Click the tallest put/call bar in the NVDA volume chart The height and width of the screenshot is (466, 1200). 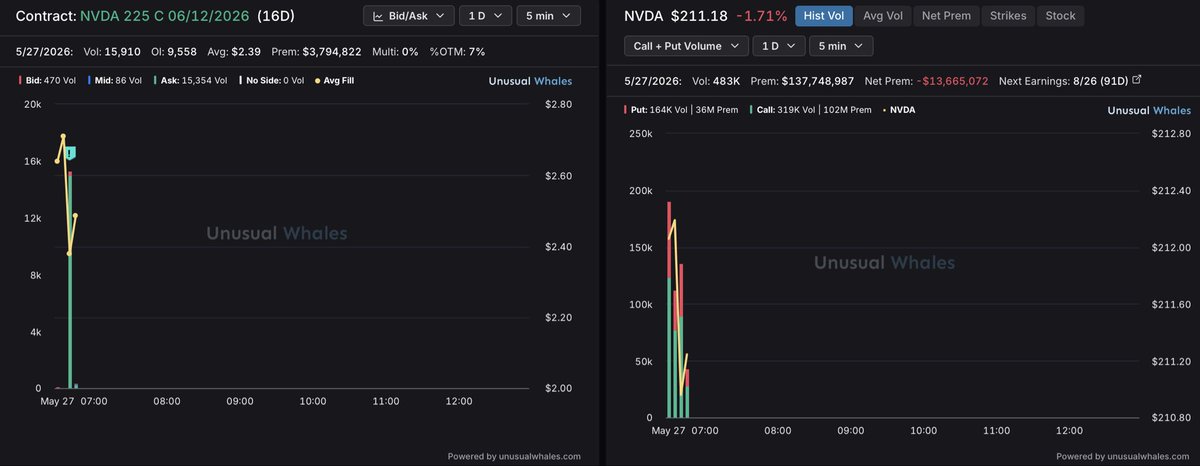pyautogui.click(x=668, y=310)
